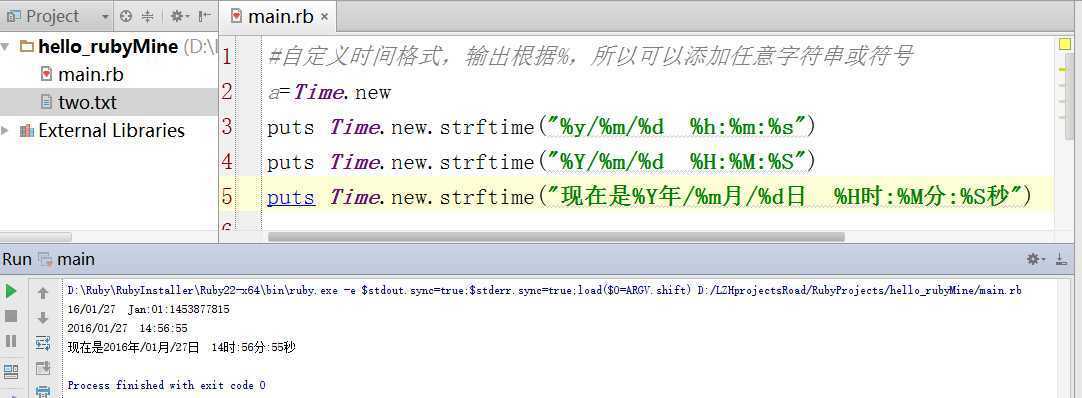The width and height of the screenshot is (1082, 398).
Task: Click Process finished with exit code 0
Action: (166, 385)
